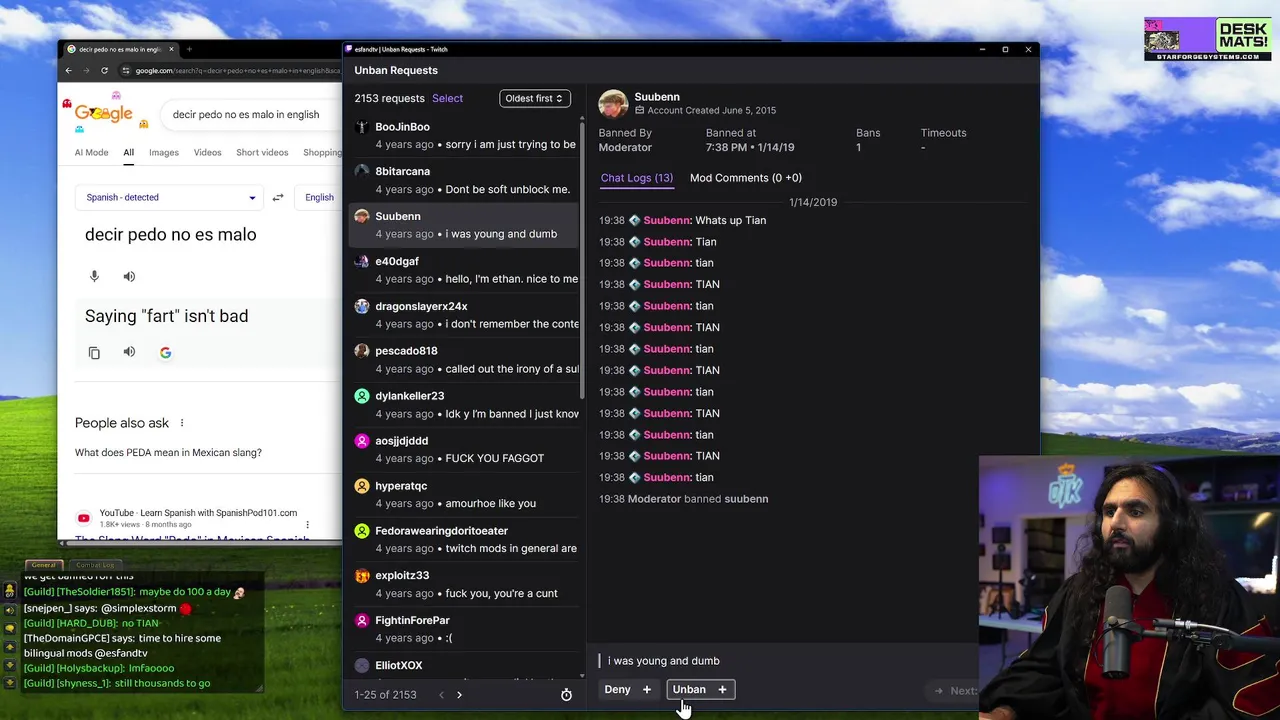Viewport: 1280px width, 720px height.
Task: Click the message 'Whats up Tian' in chat logs
Action: (730, 221)
